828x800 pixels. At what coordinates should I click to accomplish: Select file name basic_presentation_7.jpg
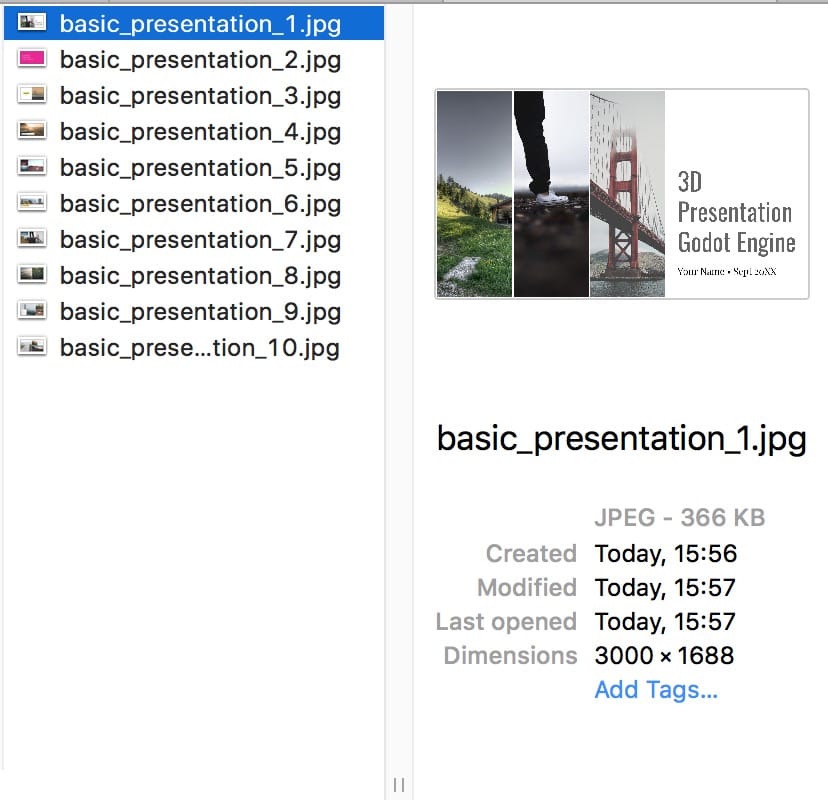[x=200, y=240]
